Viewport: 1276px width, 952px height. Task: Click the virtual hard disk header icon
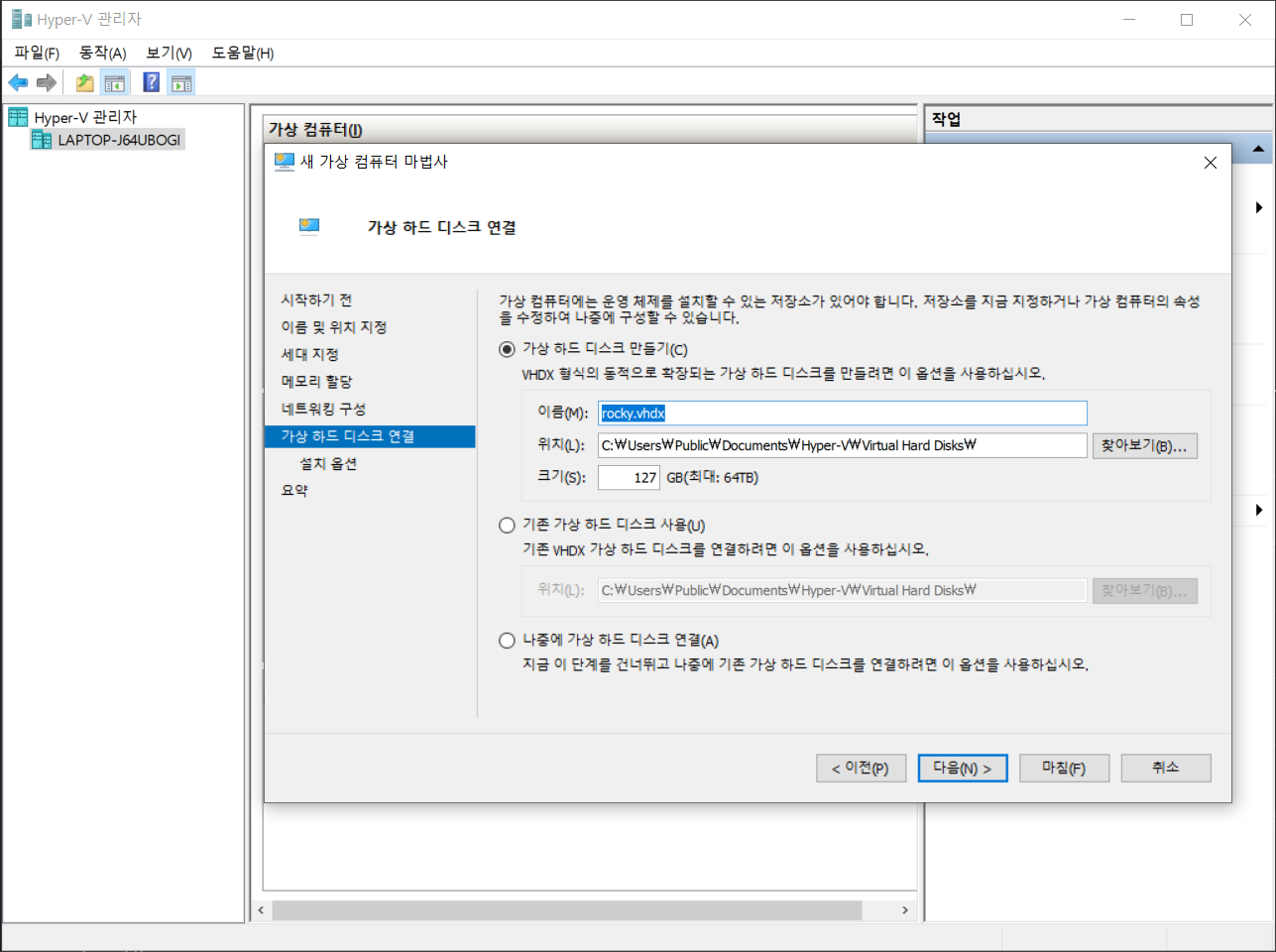[x=309, y=226]
